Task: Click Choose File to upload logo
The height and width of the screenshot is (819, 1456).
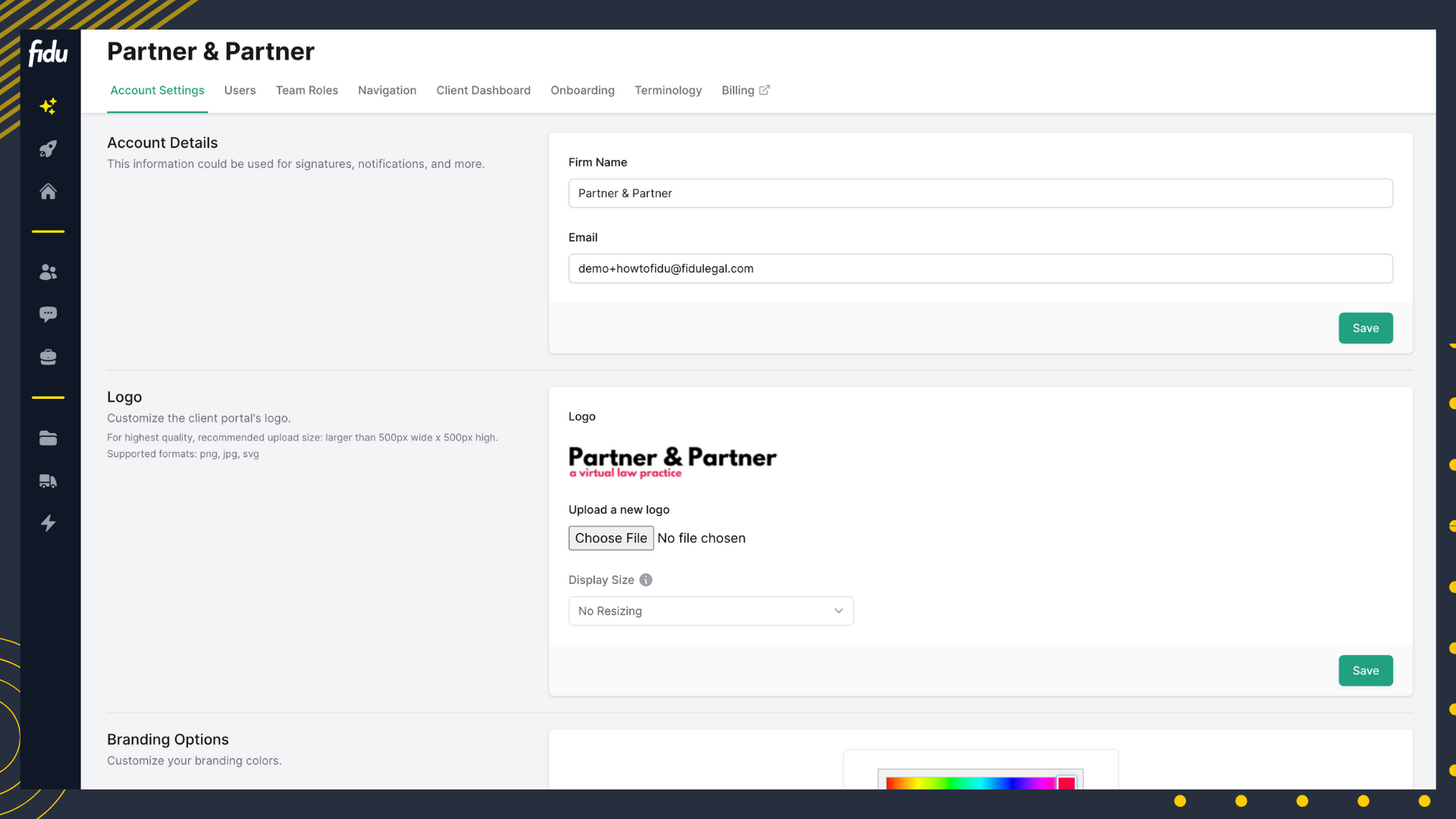Action: [x=610, y=538]
